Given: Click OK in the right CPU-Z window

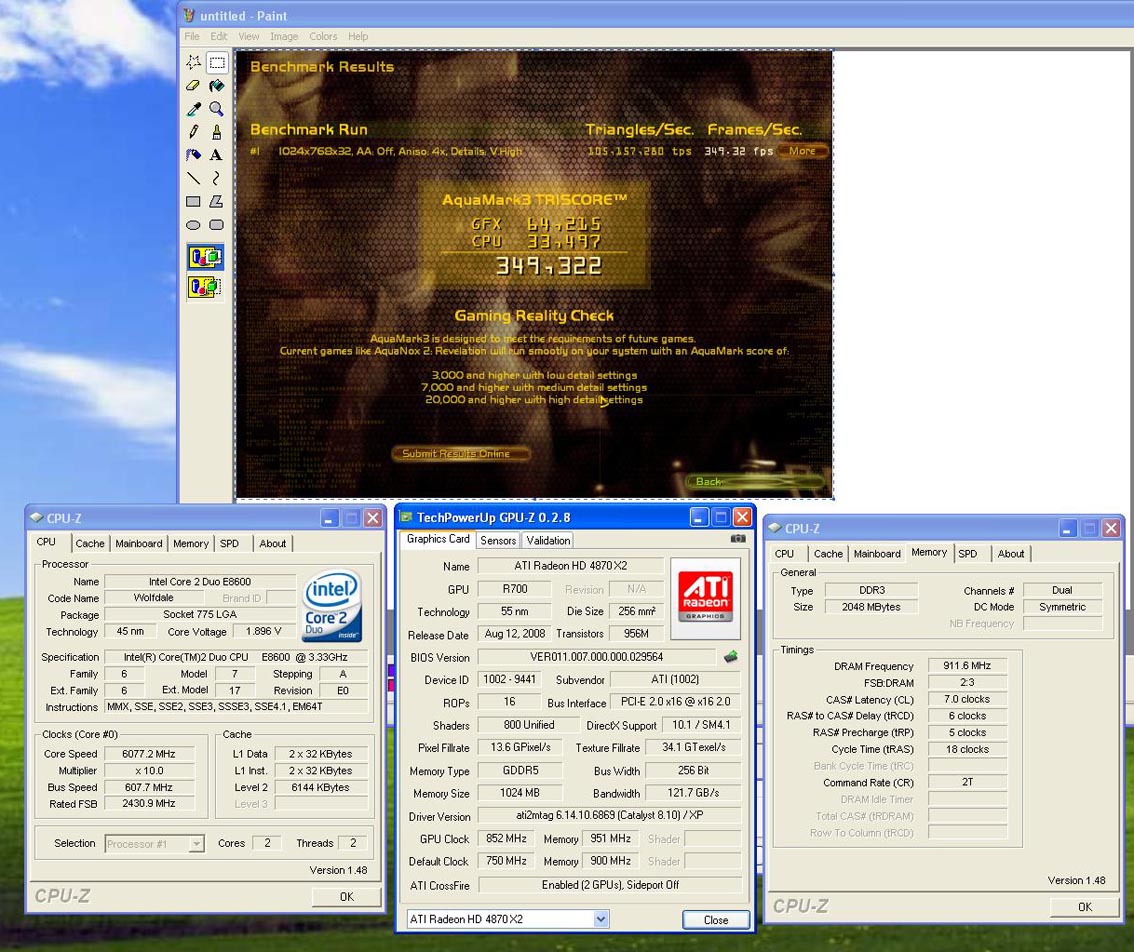Looking at the screenshot, I should [x=1085, y=906].
